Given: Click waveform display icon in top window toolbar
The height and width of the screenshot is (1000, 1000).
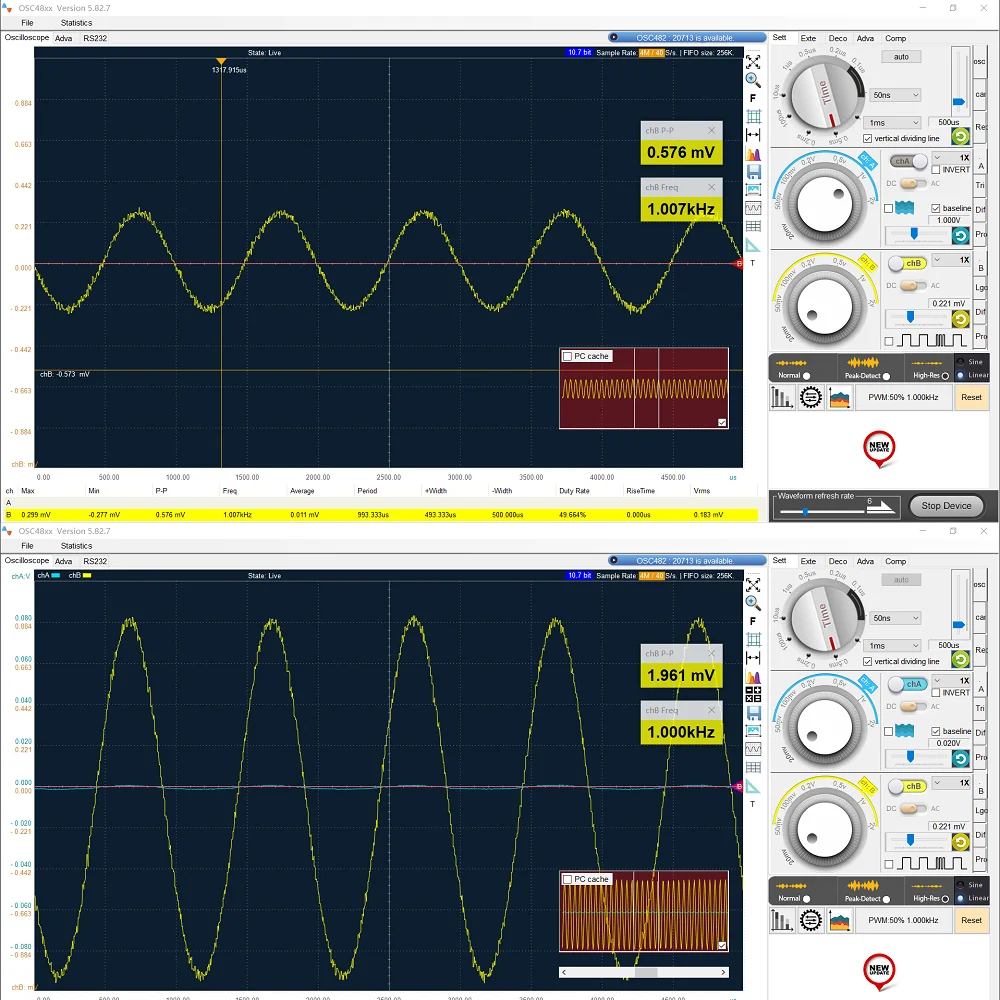Looking at the screenshot, I should 753,208.
